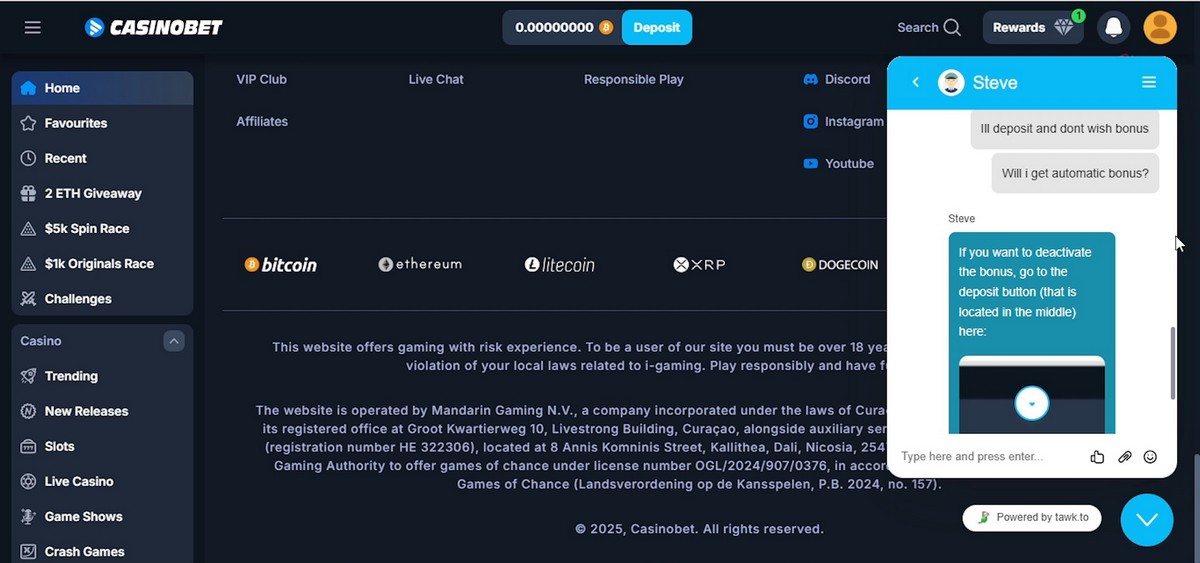Open the emoji picker in chat
Image resolution: width=1200 pixels, height=563 pixels.
tap(1150, 457)
